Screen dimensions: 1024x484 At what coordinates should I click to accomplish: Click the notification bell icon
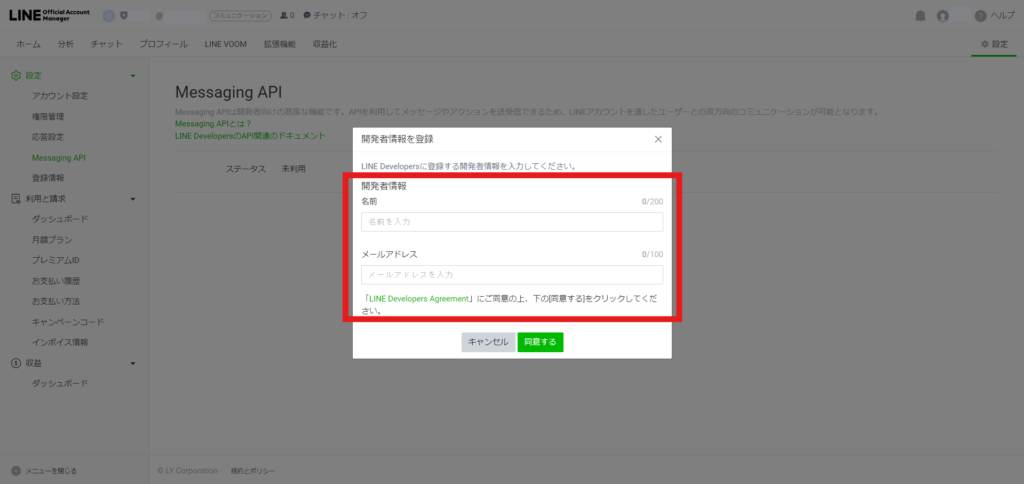pyautogui.click(x=920, y=16)
